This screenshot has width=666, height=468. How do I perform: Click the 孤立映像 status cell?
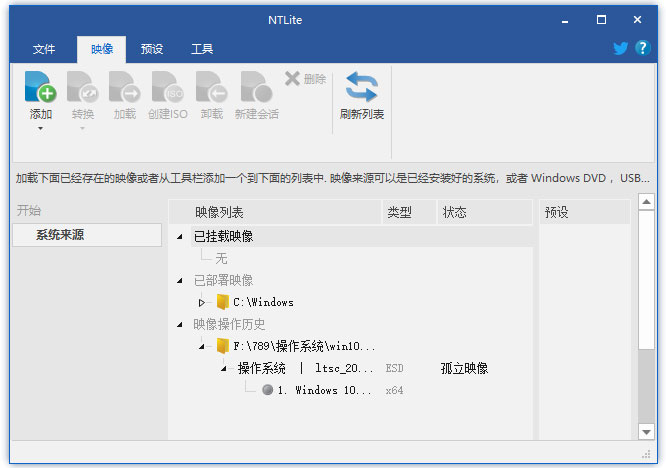pos(464,368)
